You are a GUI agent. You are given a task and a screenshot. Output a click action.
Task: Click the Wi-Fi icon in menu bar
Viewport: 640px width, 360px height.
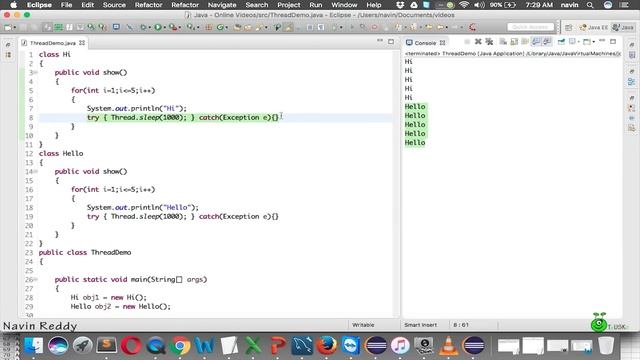click(464, 5)
